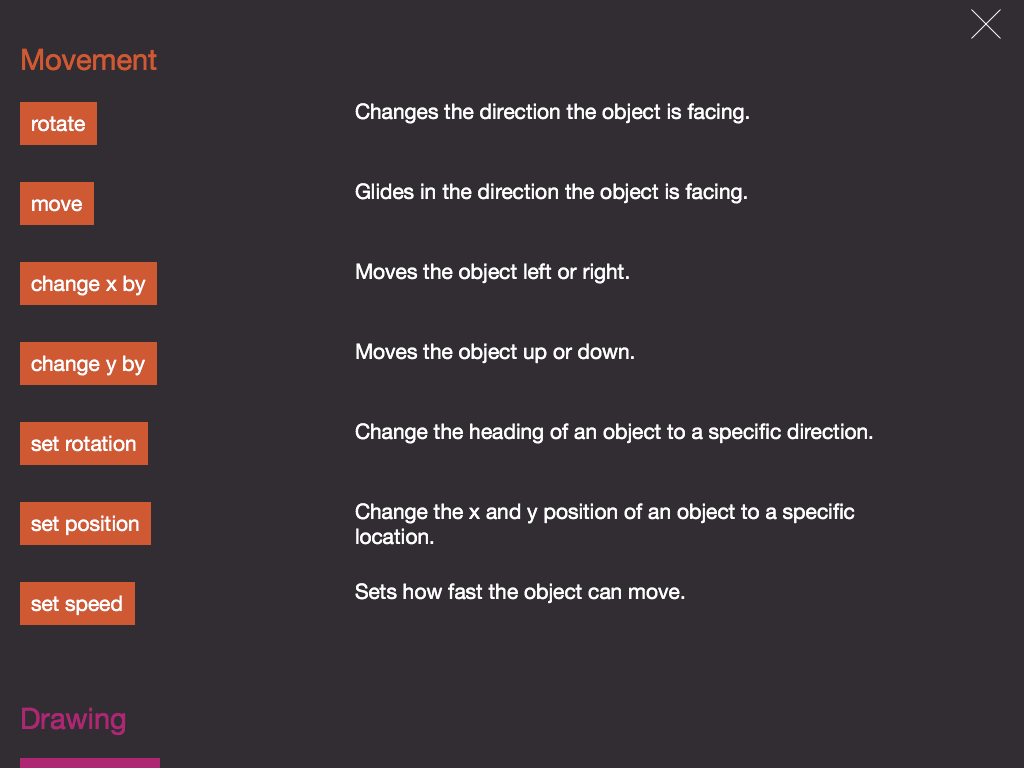Click the rotate description about facing direction

(552, 112)
